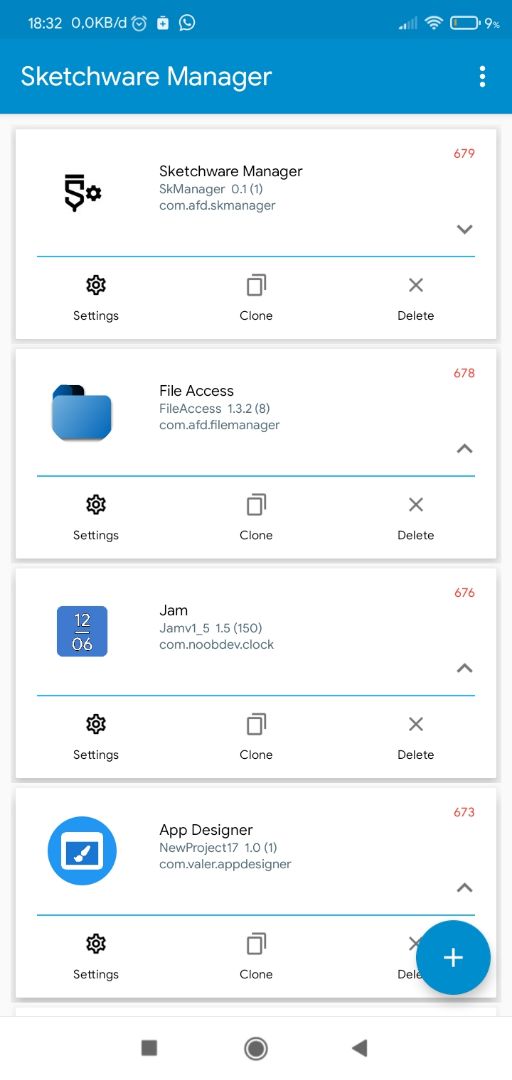Viewport: 512px width, 1080px height.
Task: Tap the Jam clock app icon
Action: [82, 632]
